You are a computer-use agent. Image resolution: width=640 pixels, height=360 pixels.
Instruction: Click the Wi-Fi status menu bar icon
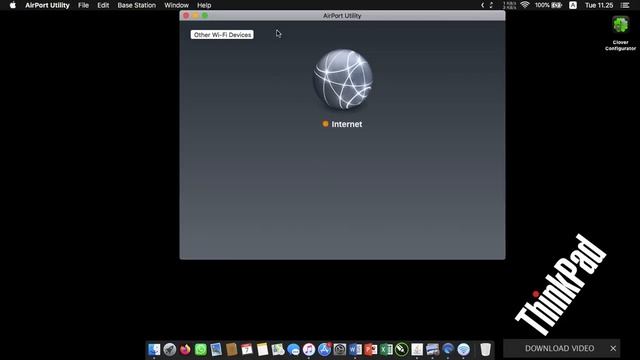[525, 5]
